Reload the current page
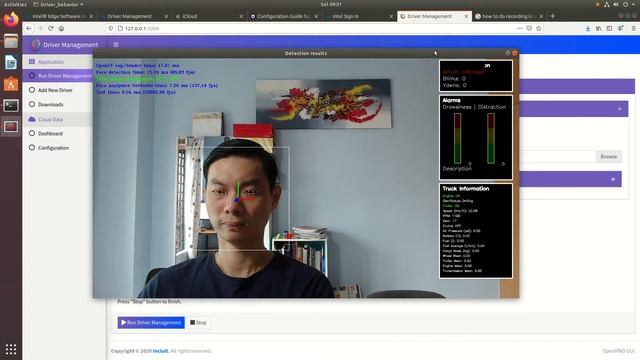The width and height of the screenshot is (640, 360). [51, 29]
